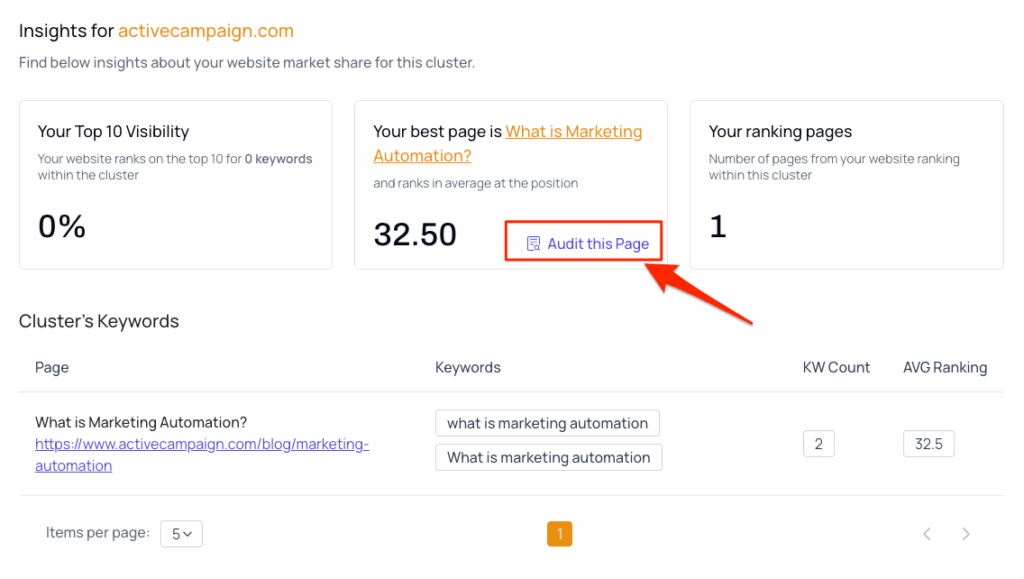Click the KW Count badge showing 2
Image resolution: width=1024 pixels, height=579 pixels.
point(818,444)
